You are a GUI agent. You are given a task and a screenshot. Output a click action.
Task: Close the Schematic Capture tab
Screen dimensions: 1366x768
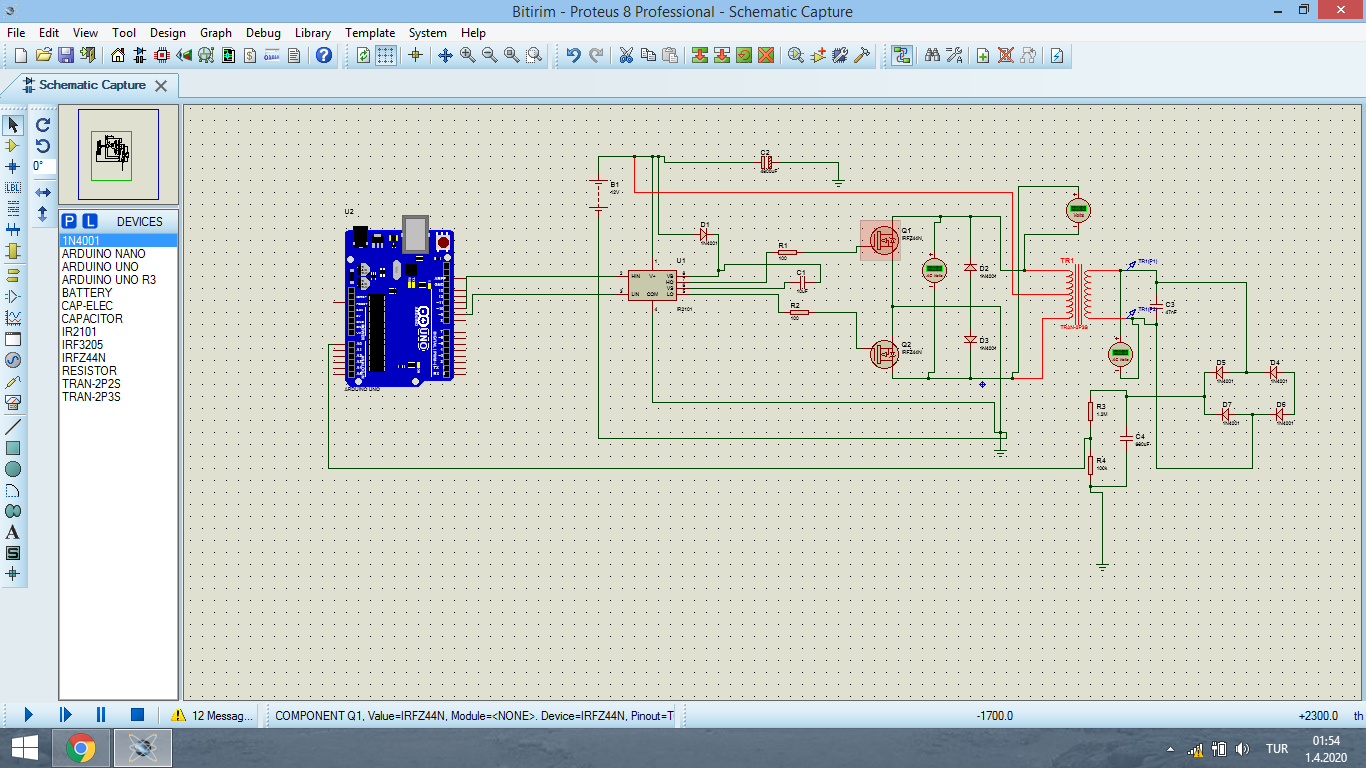click(161, 86)
